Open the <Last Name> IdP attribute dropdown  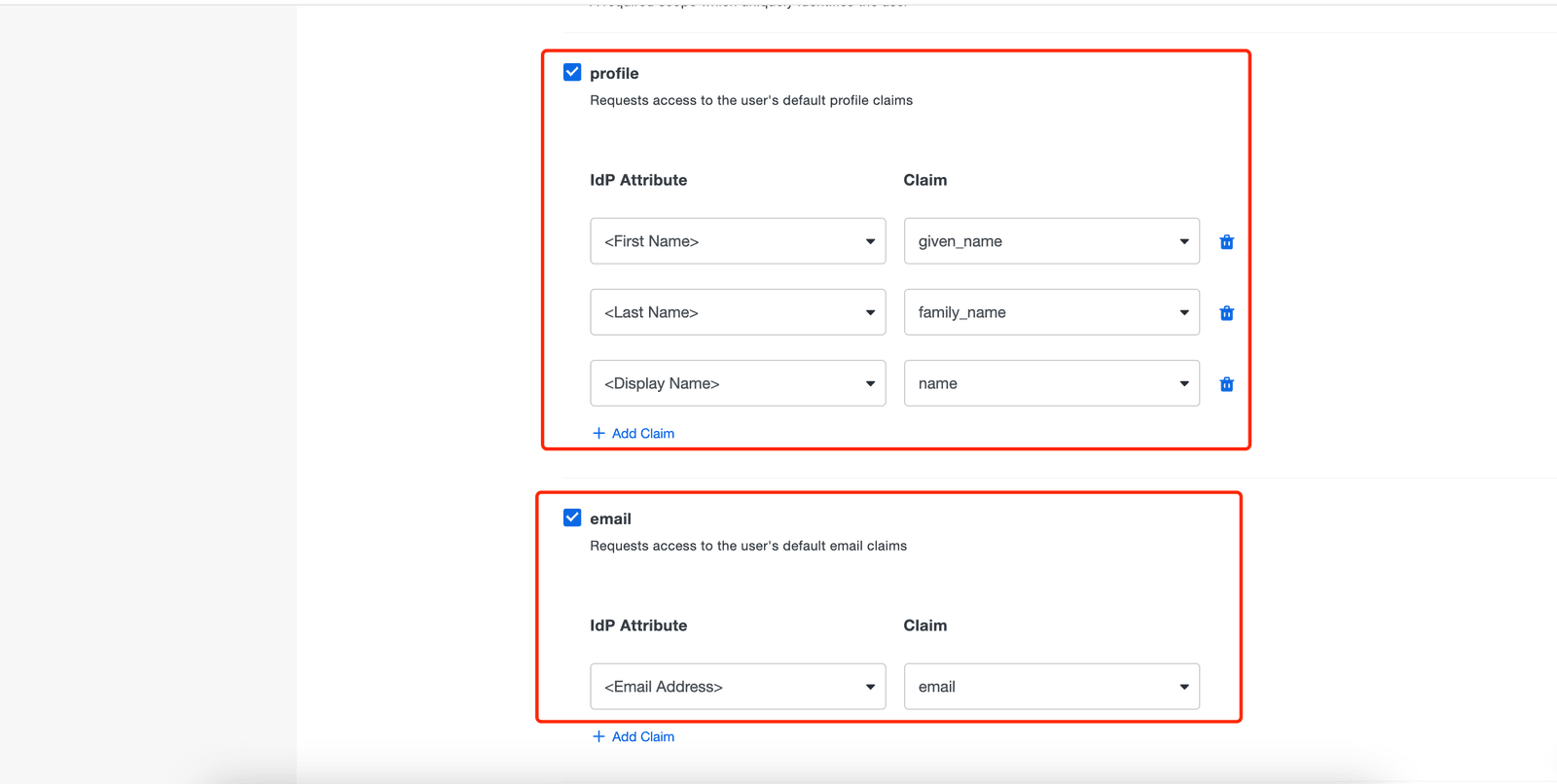pos(738,312)
